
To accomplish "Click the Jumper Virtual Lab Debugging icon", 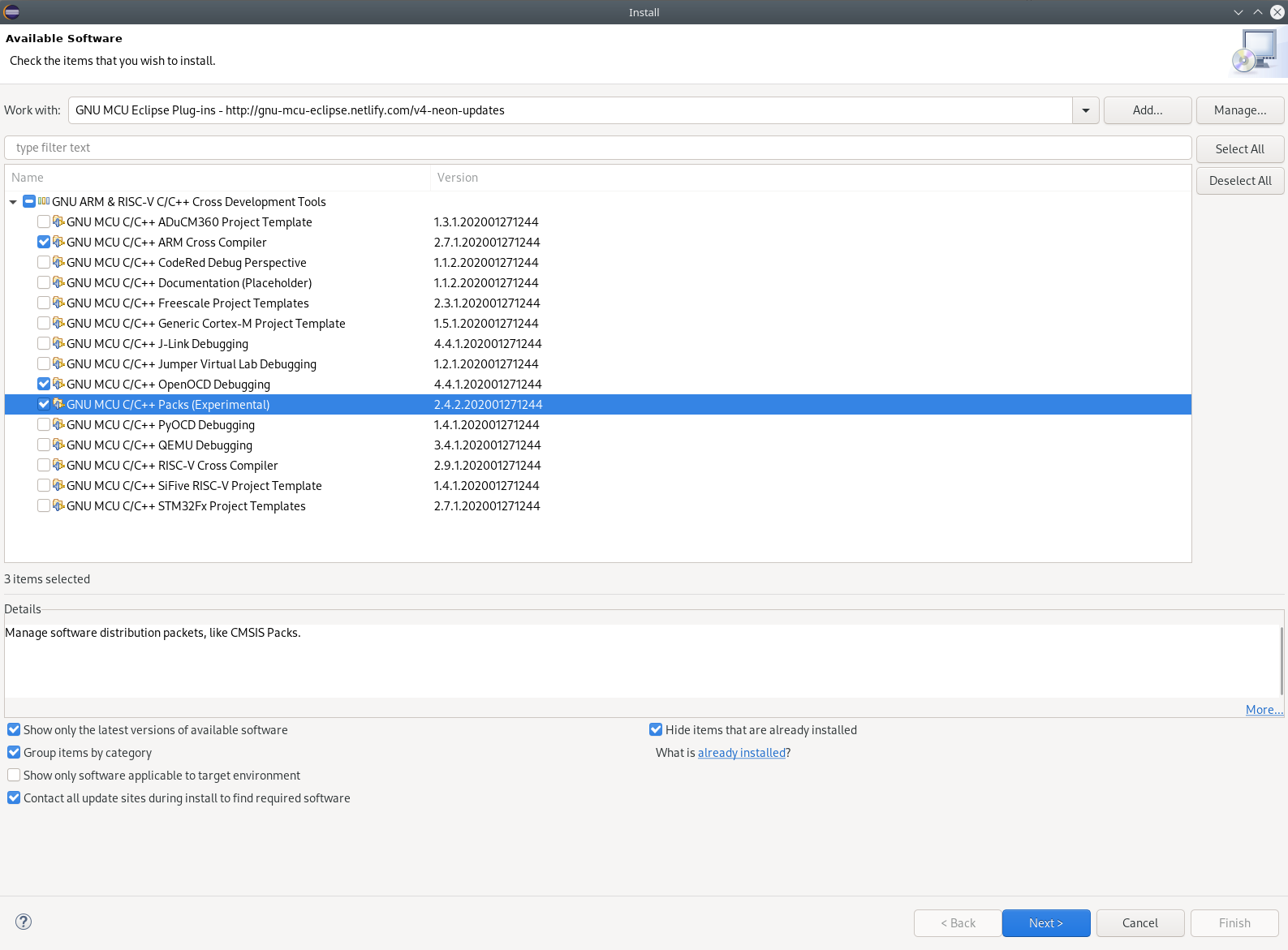I will coord(58,363).
